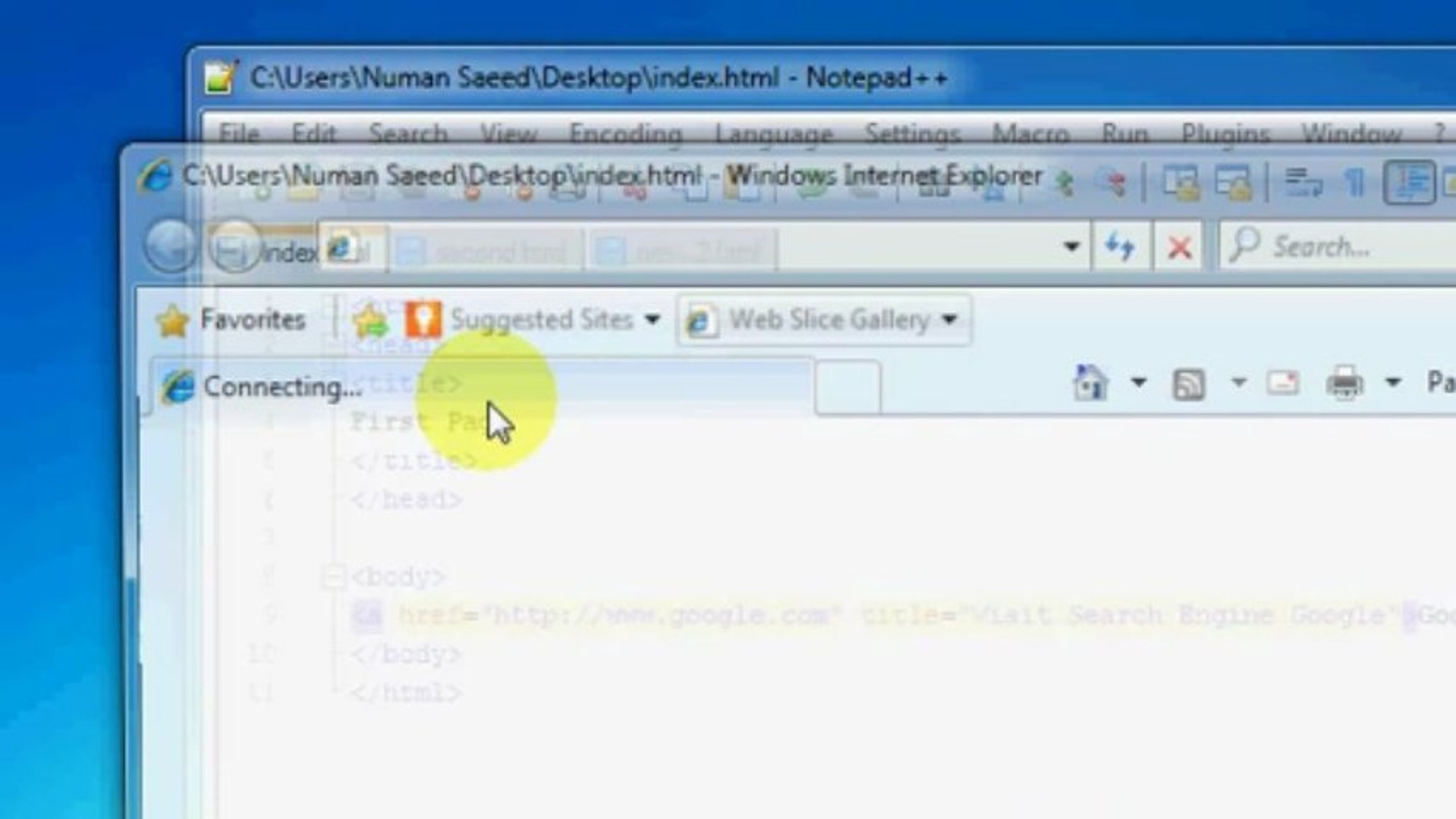This screenshot has width=1456, height=819.
Task: Click the Feeds RSS icon in the command bar
Action: (1189, 384)
